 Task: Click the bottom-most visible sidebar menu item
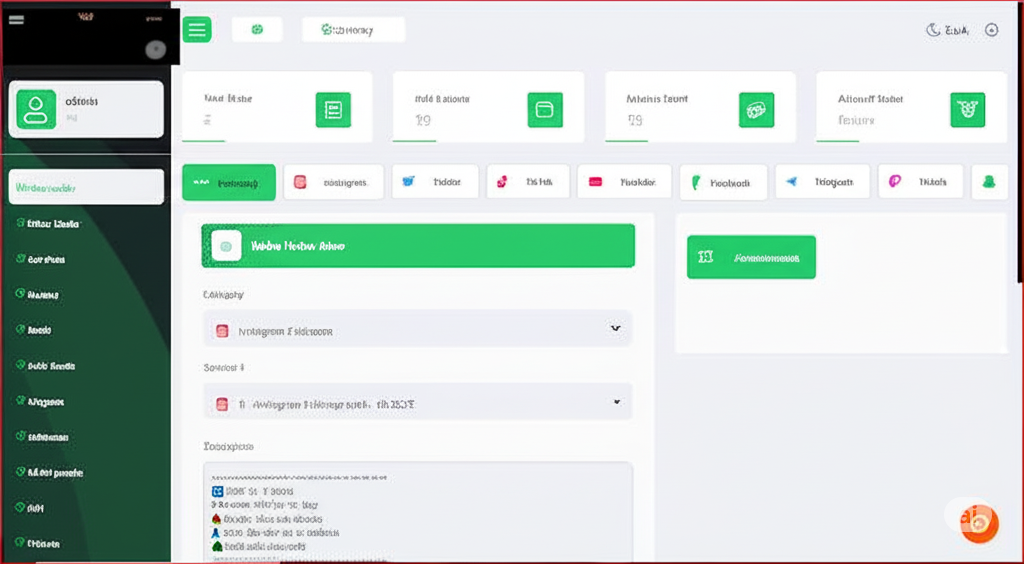38,543
